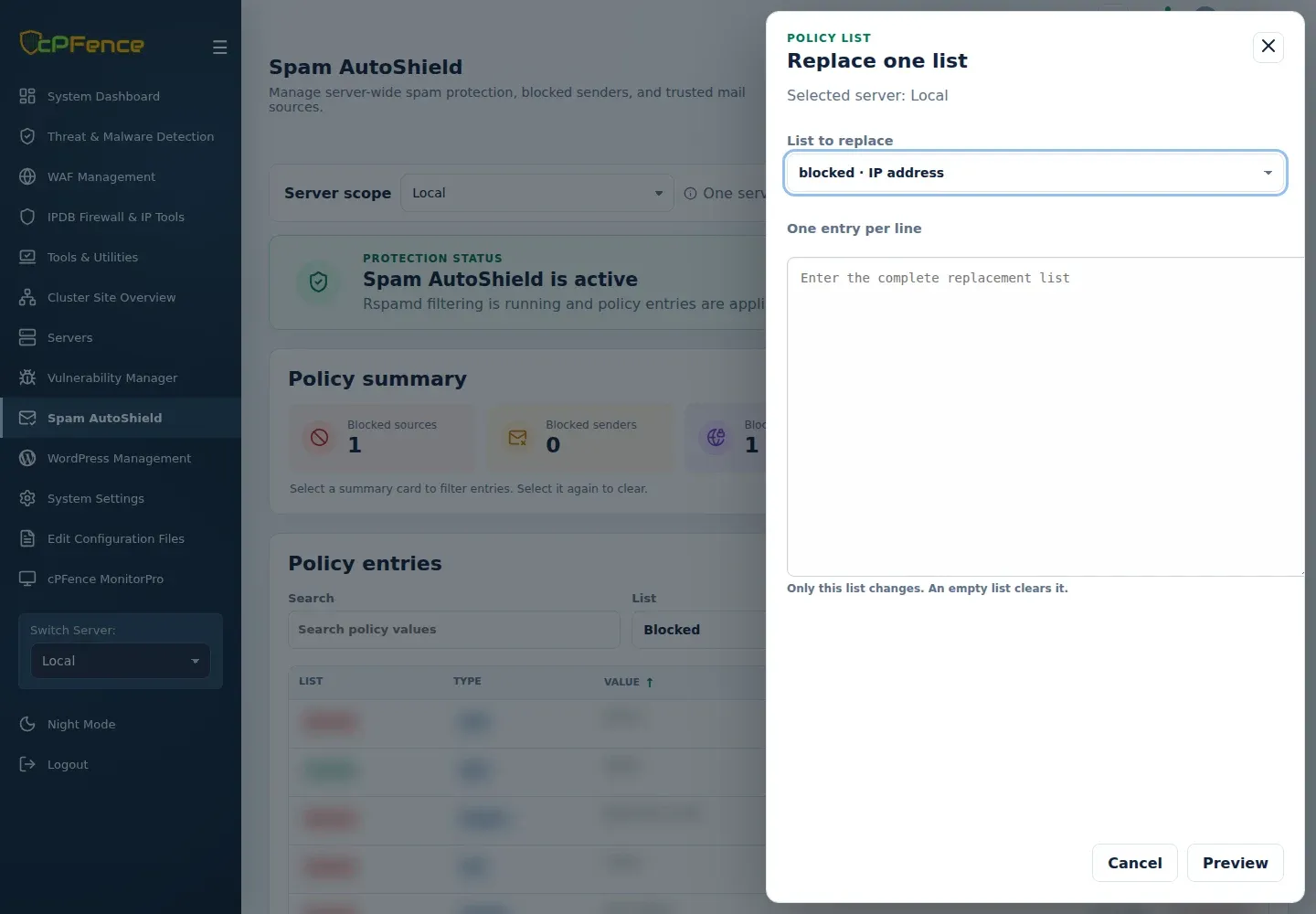The width and height of the screenshot is (1316, 914).
Task: Open System Dashboard menu item
Action: 121,96
